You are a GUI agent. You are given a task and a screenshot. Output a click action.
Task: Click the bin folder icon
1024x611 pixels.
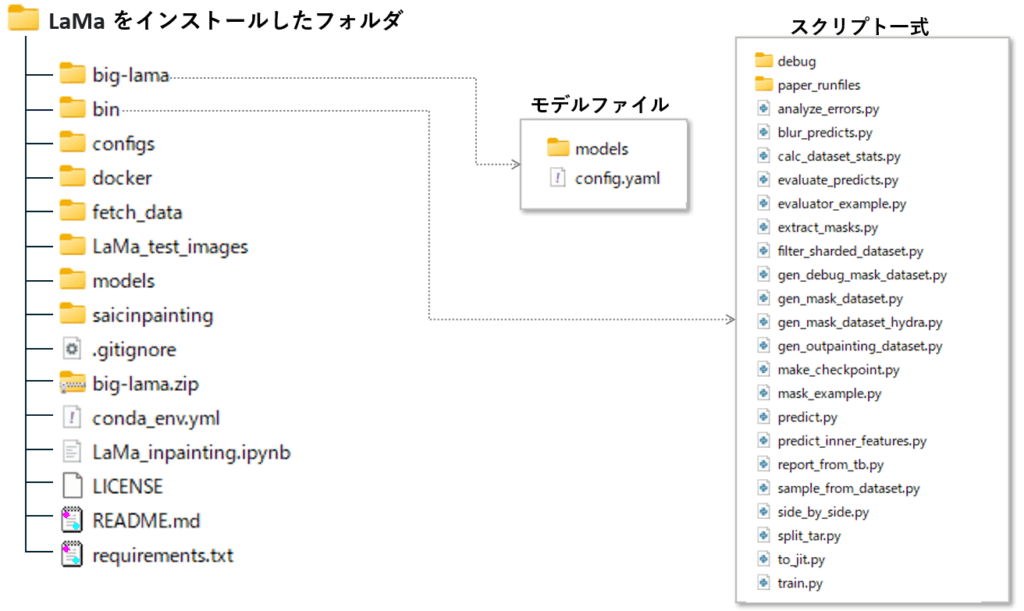pos(72,108)
